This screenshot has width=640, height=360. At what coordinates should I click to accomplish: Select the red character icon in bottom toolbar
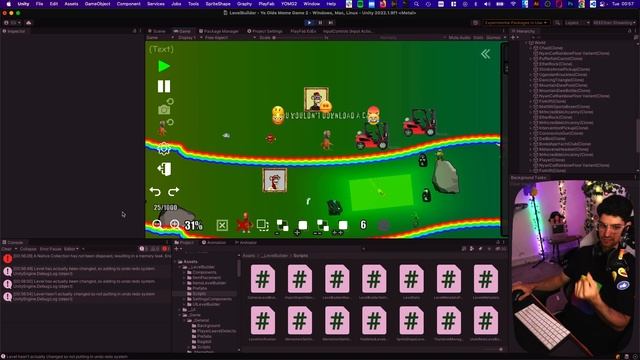coord(244,224)
